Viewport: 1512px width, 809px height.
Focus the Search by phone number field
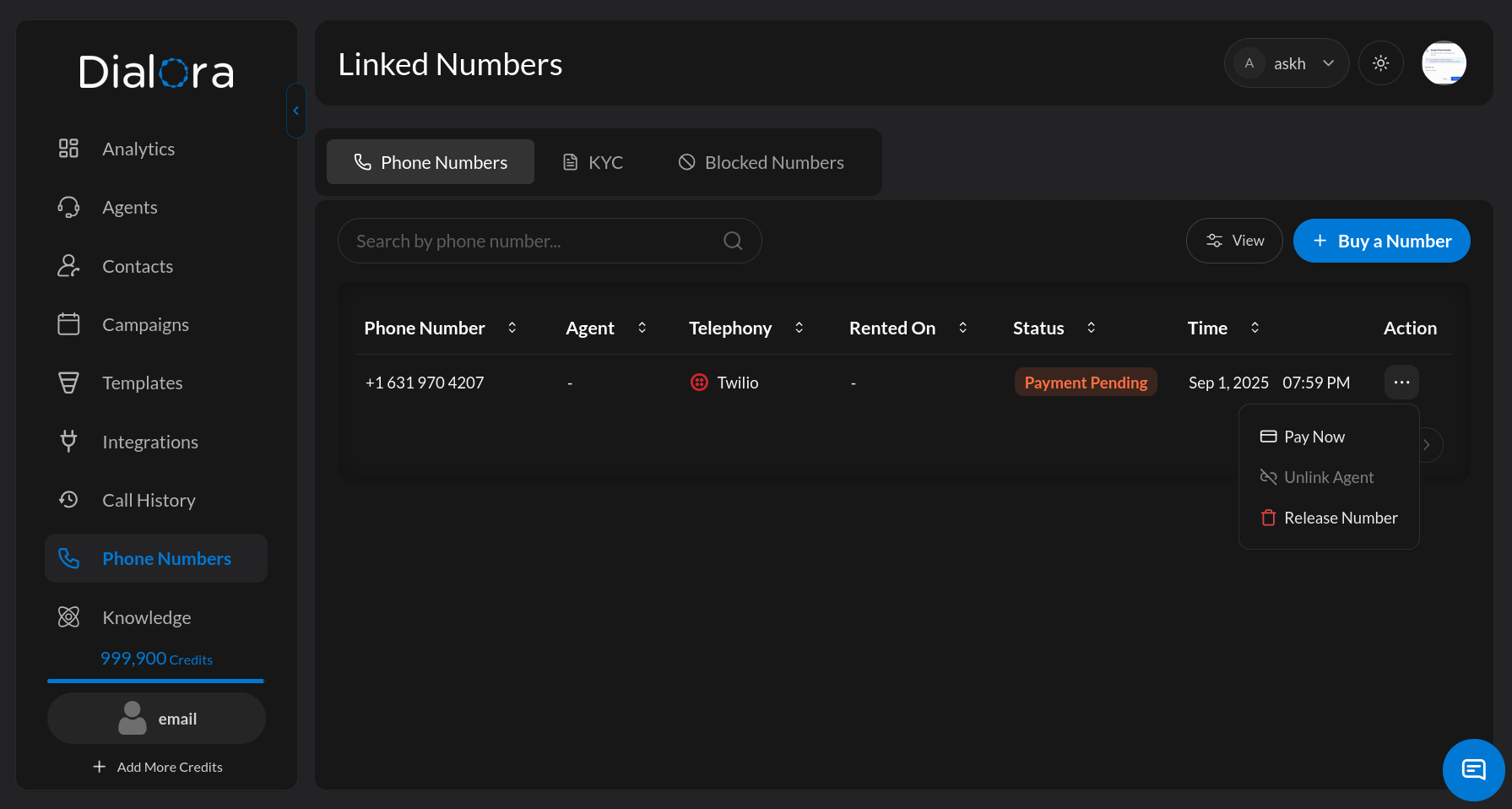tap(532, 242)
